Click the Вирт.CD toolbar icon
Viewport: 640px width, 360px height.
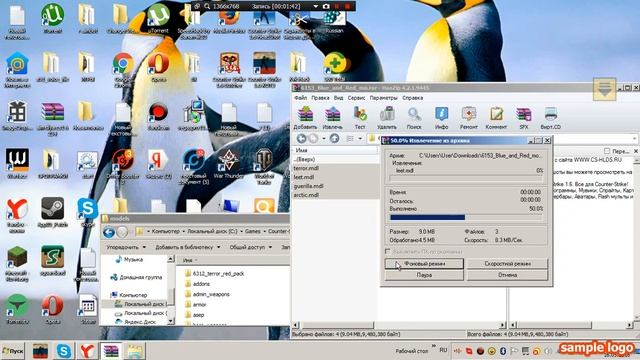click(551, 118)
